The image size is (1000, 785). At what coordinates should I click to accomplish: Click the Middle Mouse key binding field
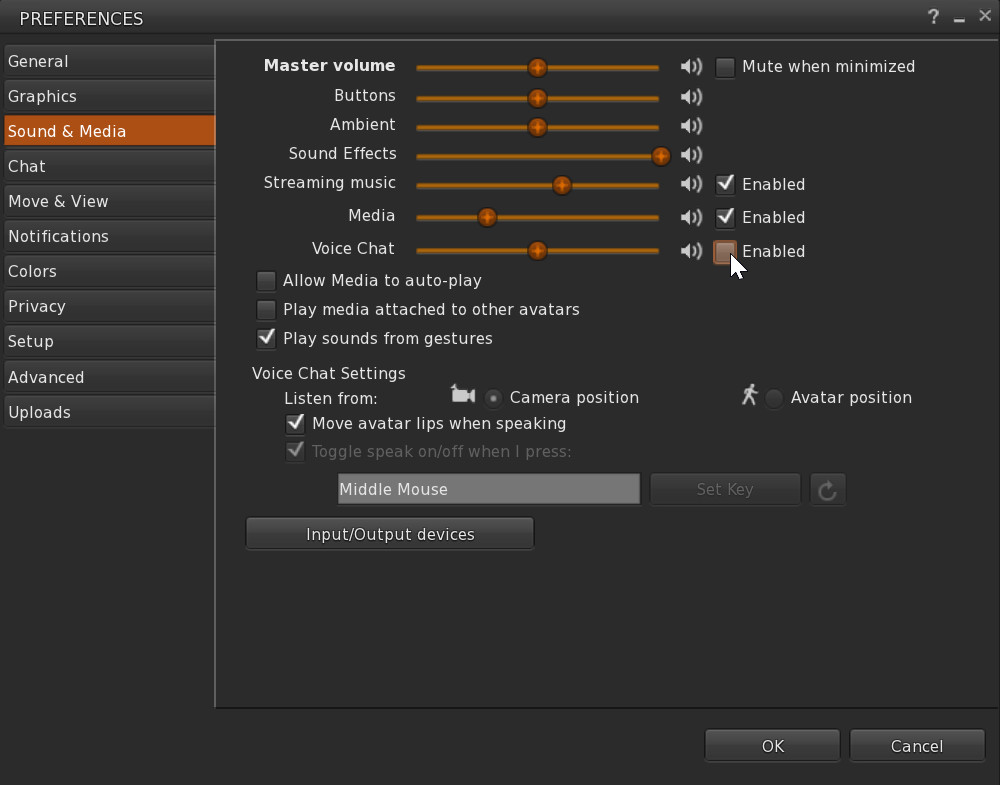coord(488,489)
